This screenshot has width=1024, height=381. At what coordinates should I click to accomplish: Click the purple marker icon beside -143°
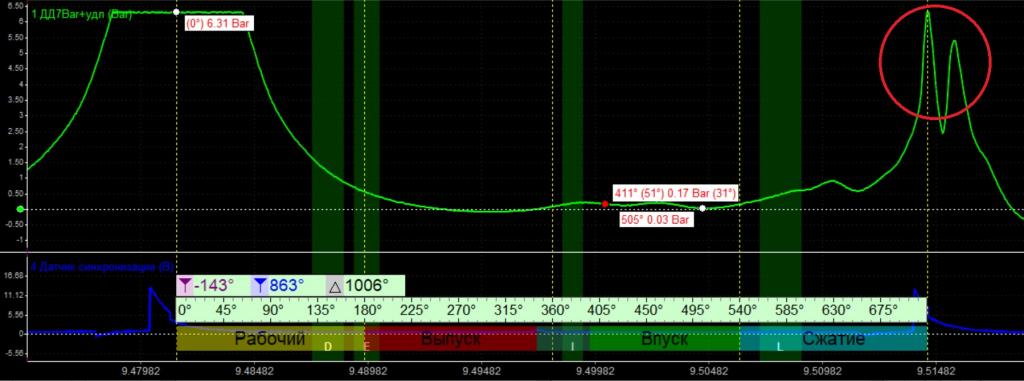click(186, 285)
